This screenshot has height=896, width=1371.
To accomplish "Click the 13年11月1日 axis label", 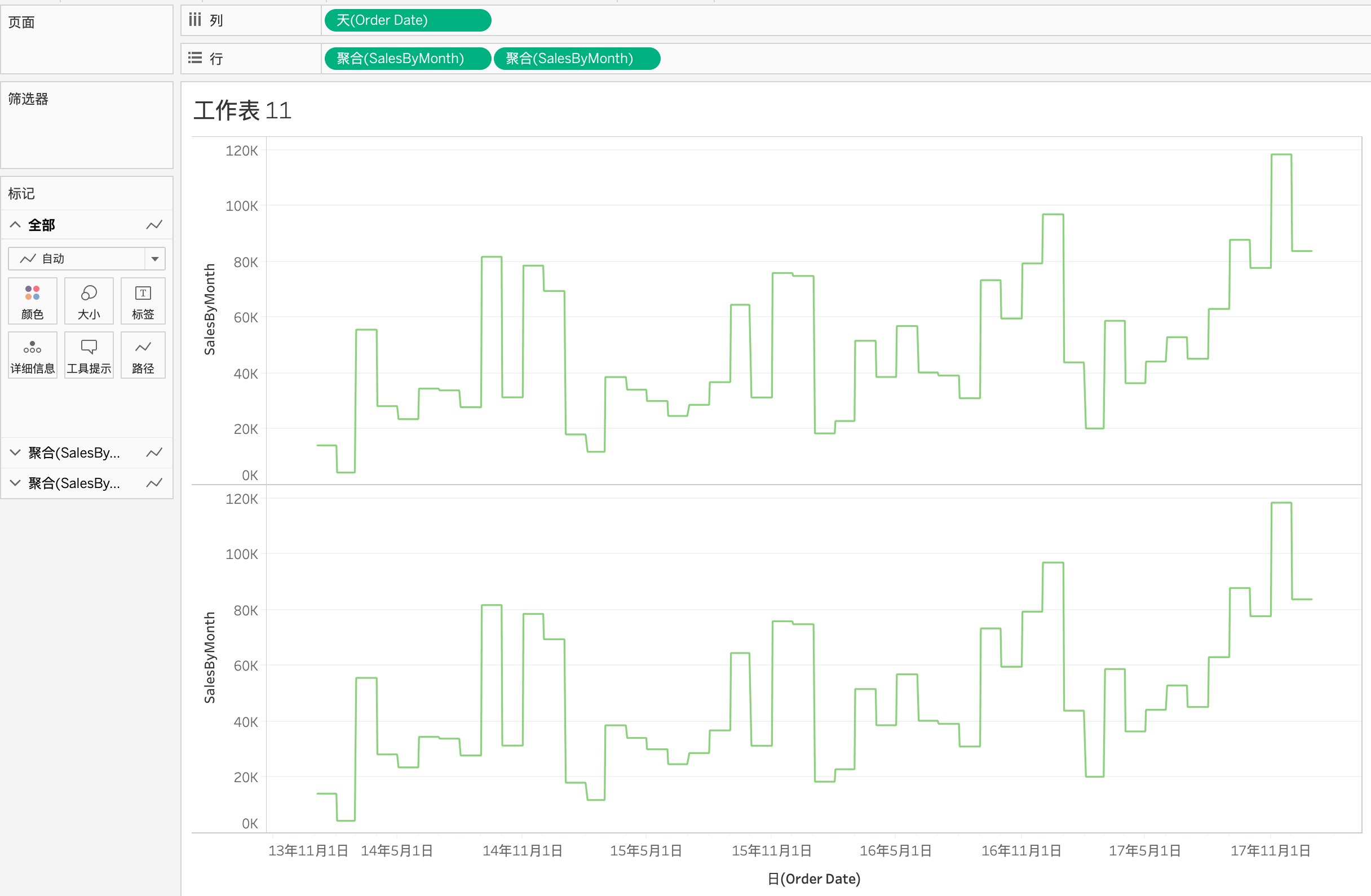I will tap(308, 850).
